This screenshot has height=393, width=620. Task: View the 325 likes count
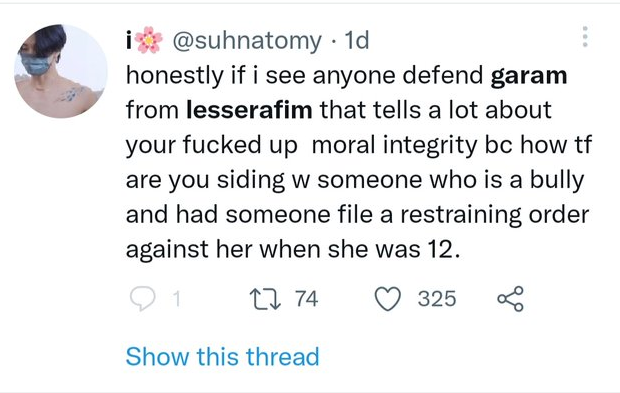pyautogui.click(x=437, y=299)
